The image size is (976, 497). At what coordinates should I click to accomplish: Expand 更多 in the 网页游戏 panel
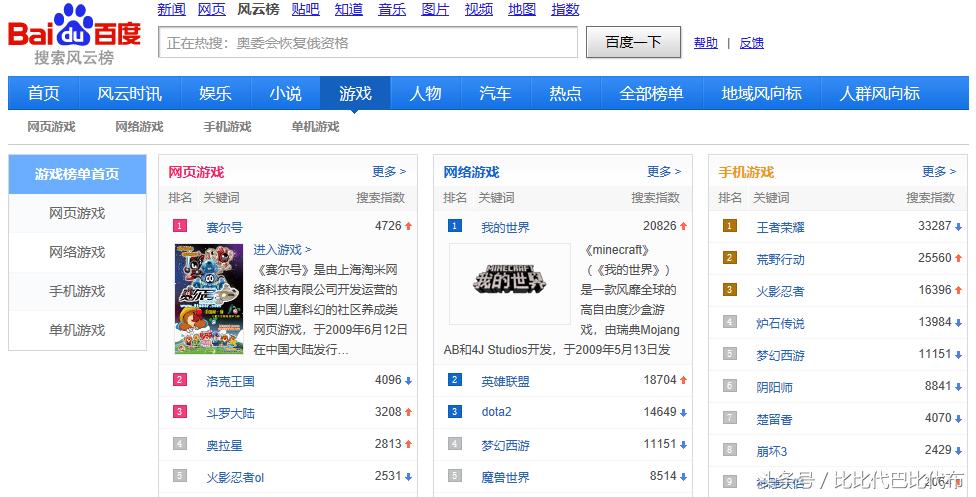pos(389,171)
